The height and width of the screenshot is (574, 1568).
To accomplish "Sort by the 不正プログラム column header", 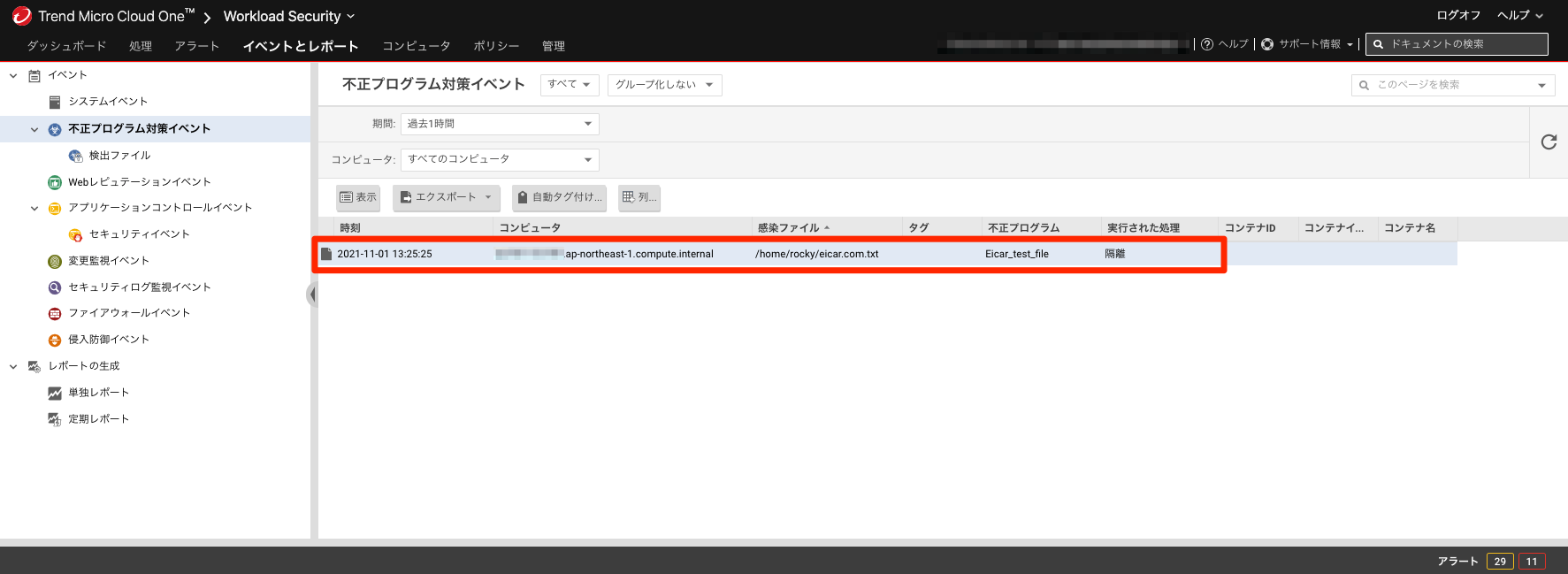I will point(1042,228).
